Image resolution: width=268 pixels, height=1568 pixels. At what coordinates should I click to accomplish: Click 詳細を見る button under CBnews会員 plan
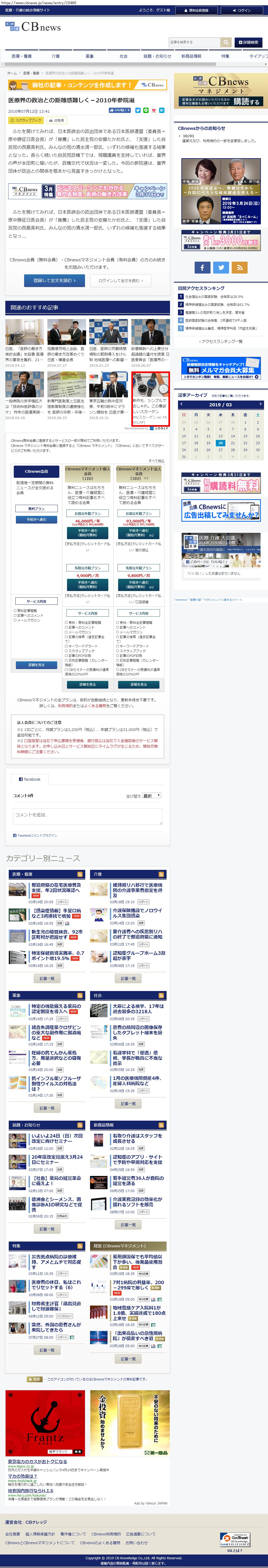(37, 665)
